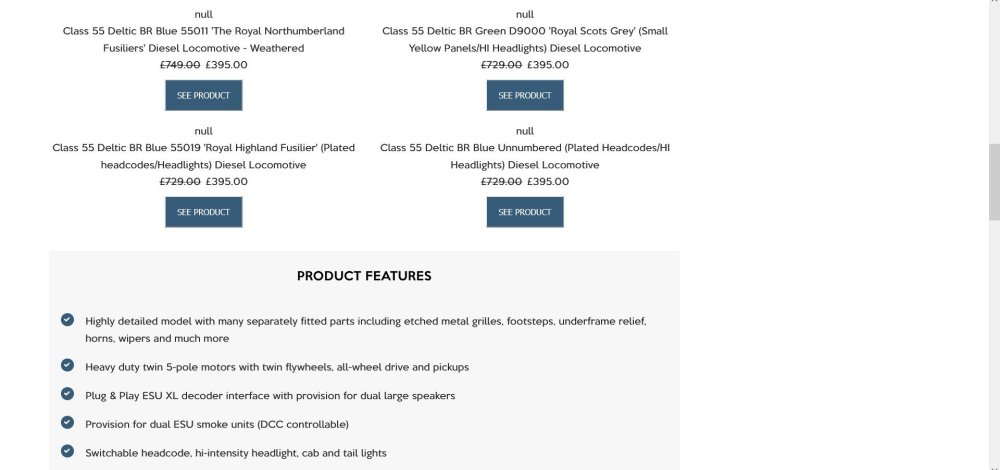Click the £395.00 sale price under Royal Scots Grey
This screenshot has height=470, width=1000.
[x=548, y=65]
